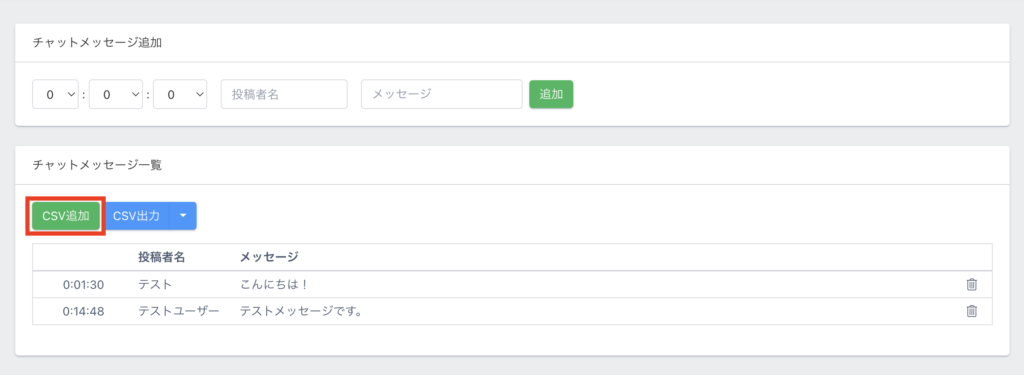Click the trash icon for テストメッセージです。row
Screen dimensions: 1024x375
pos(971,311)
